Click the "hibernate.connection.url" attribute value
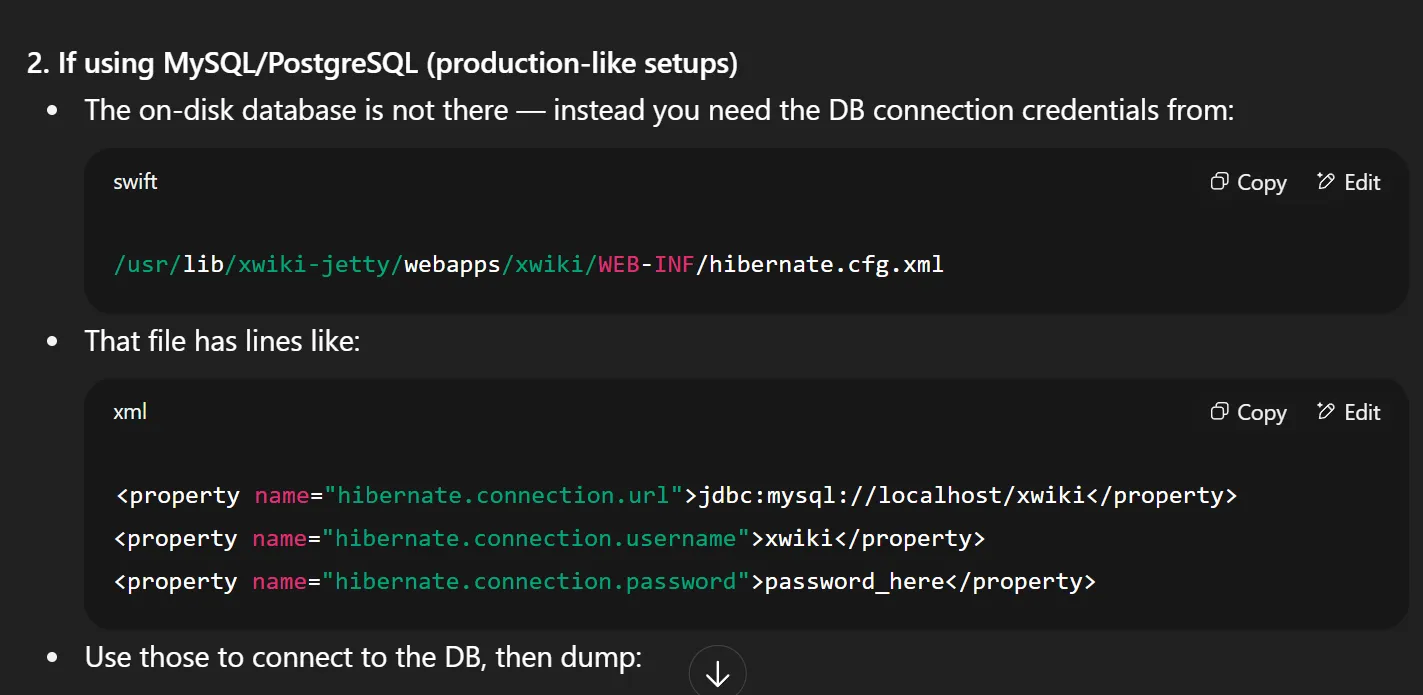The image size is (1423, 695). [511, 495]
